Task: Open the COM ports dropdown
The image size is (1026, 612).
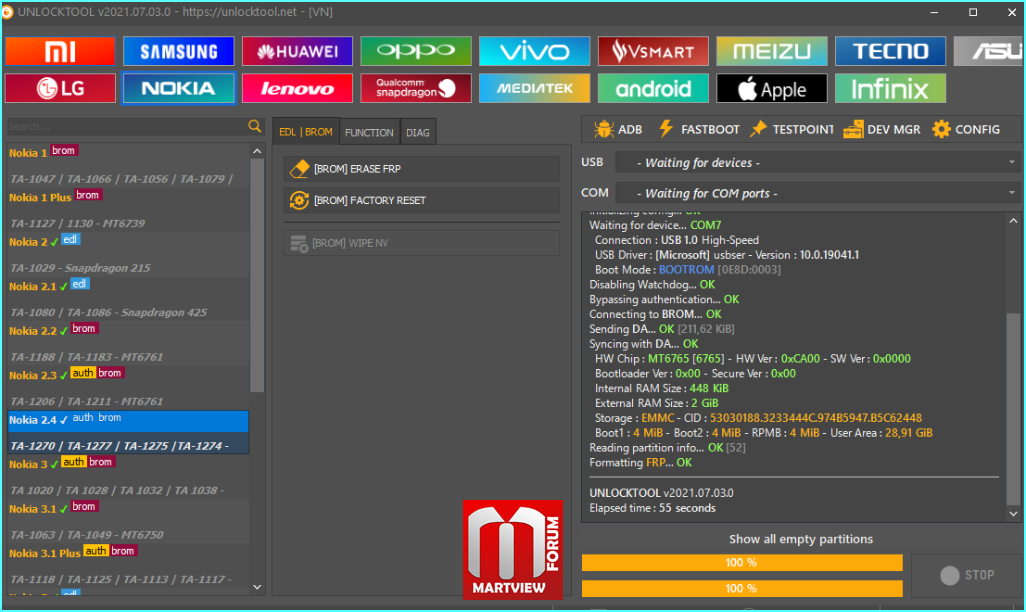Action: pos(817,193)
